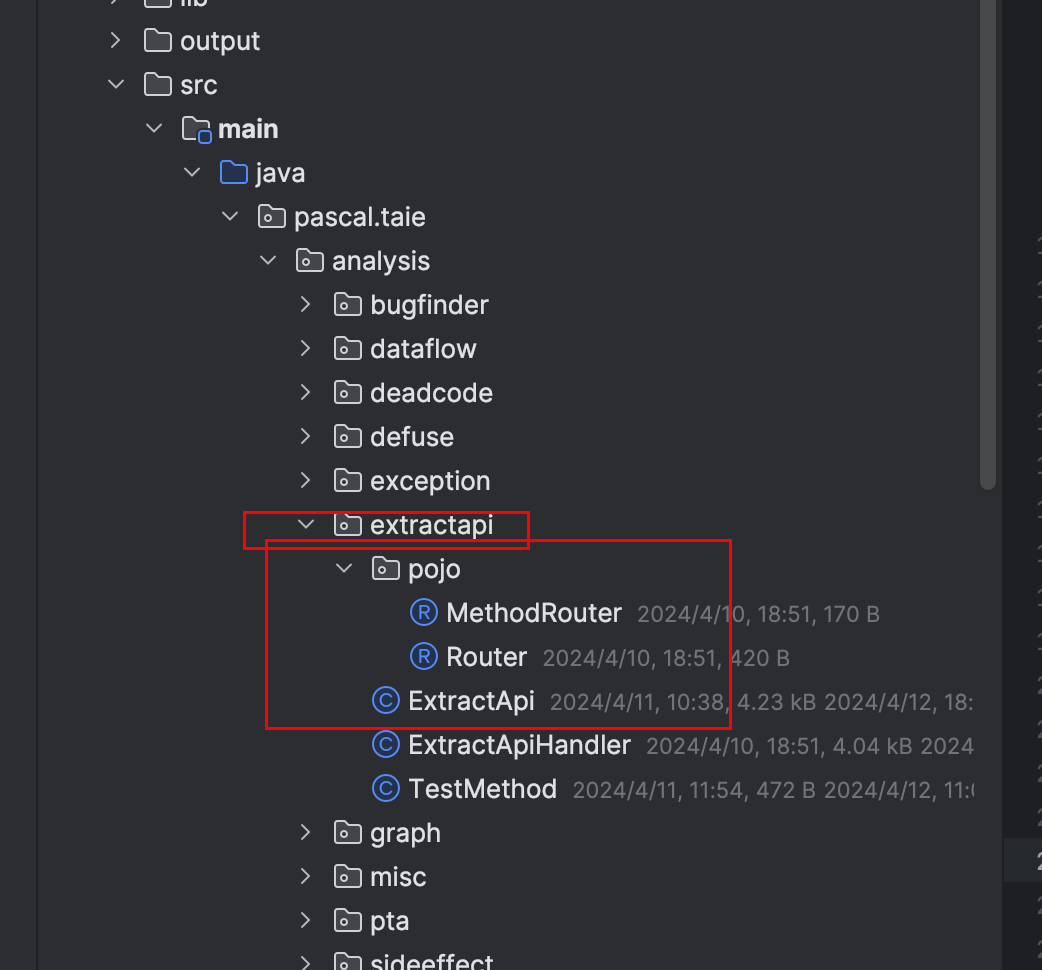Collapse the extractapi package
Viewport: 1042px width, 970px height.
tap(305, 524)
